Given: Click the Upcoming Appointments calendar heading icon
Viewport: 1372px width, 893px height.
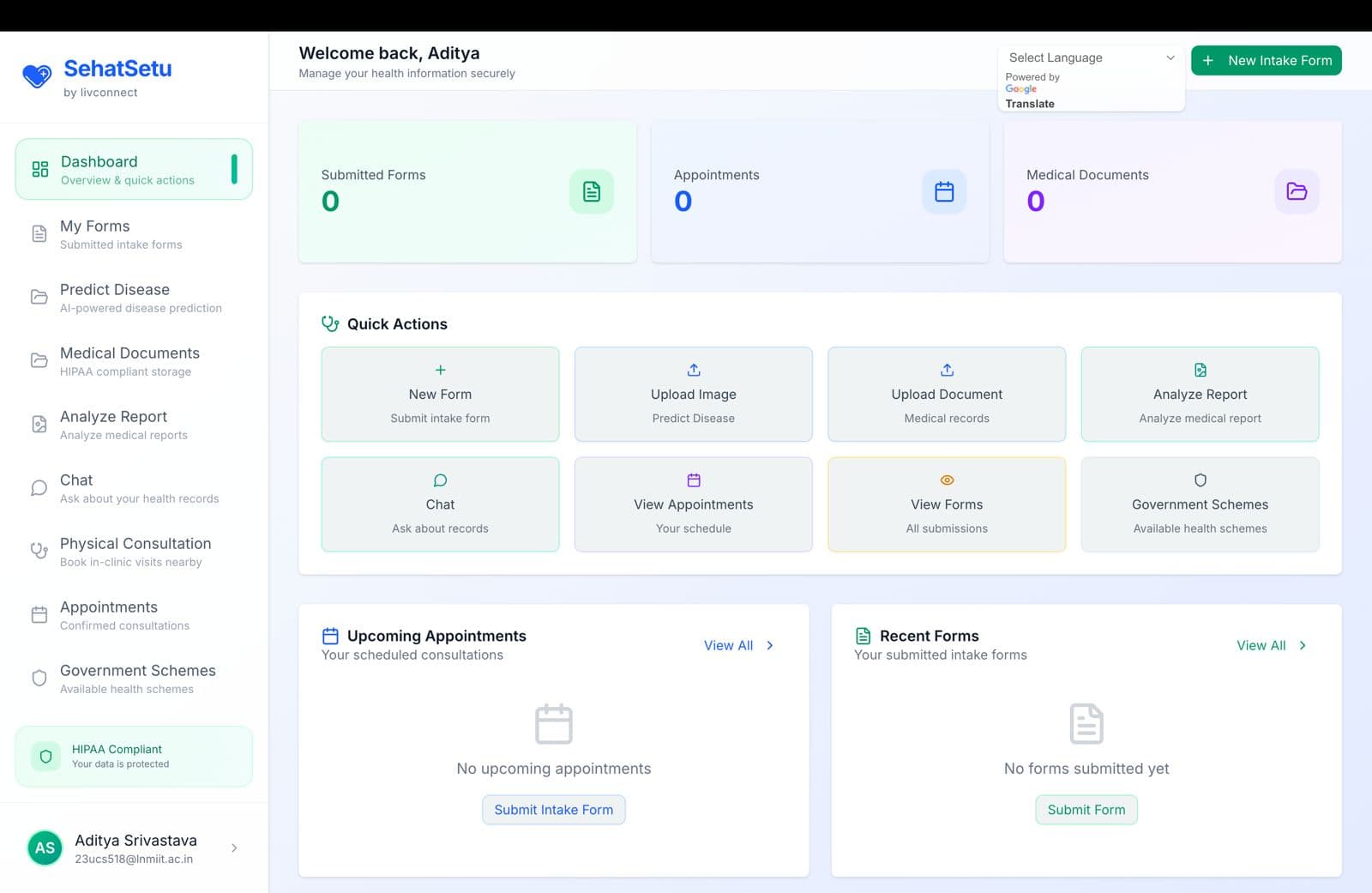Looking at the screenshot, I should [330, 636].
